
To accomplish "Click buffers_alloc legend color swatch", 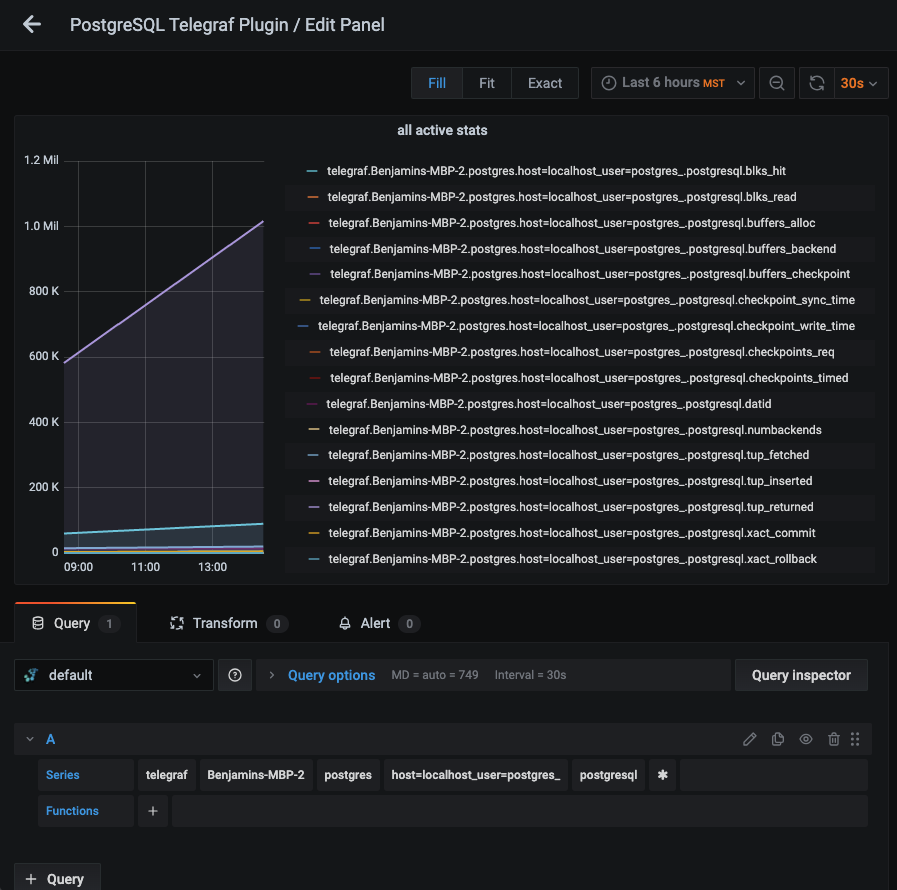I will (313, 223).
